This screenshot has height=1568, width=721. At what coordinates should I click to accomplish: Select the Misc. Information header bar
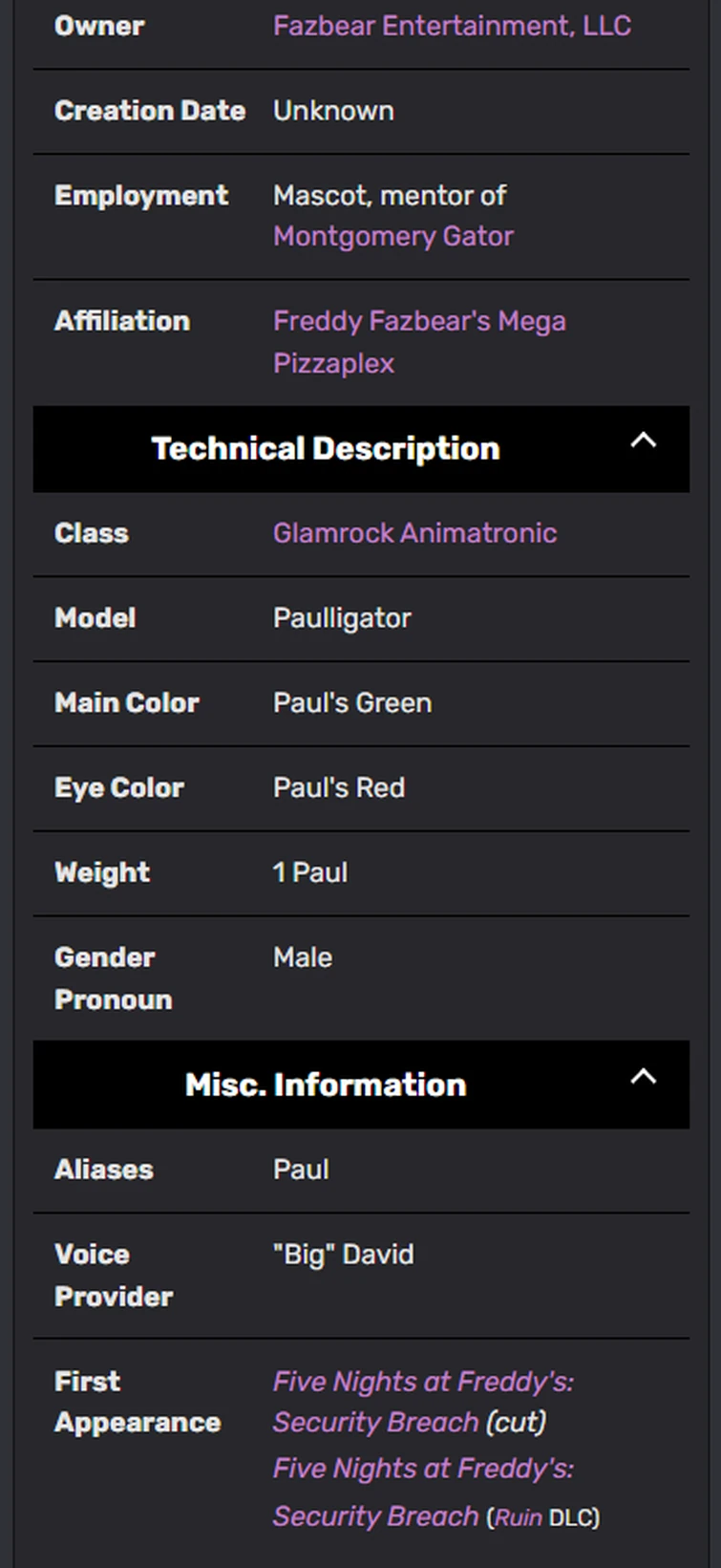(x=325, y=1085)
